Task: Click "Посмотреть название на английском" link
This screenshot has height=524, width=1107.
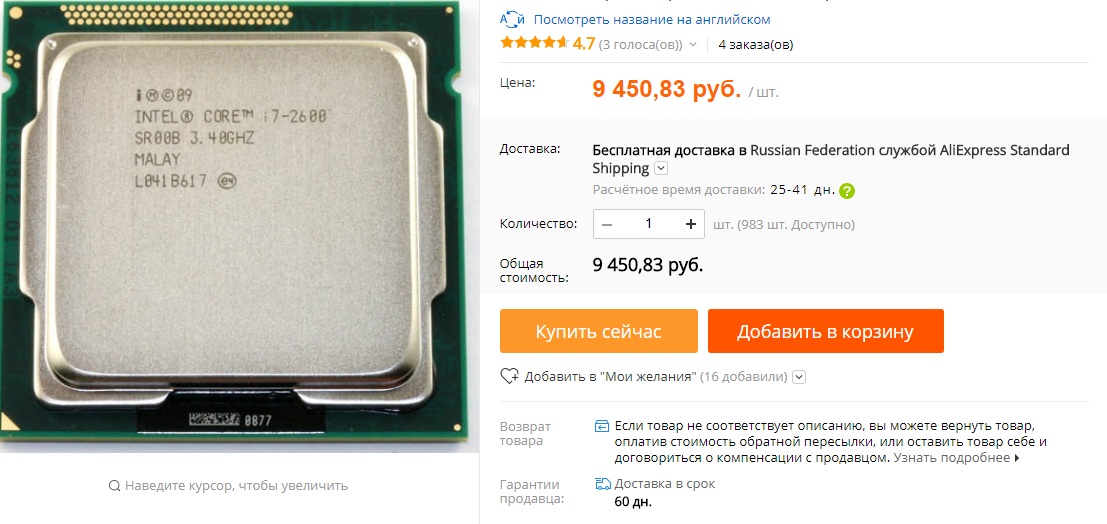Action: (652, 20)
